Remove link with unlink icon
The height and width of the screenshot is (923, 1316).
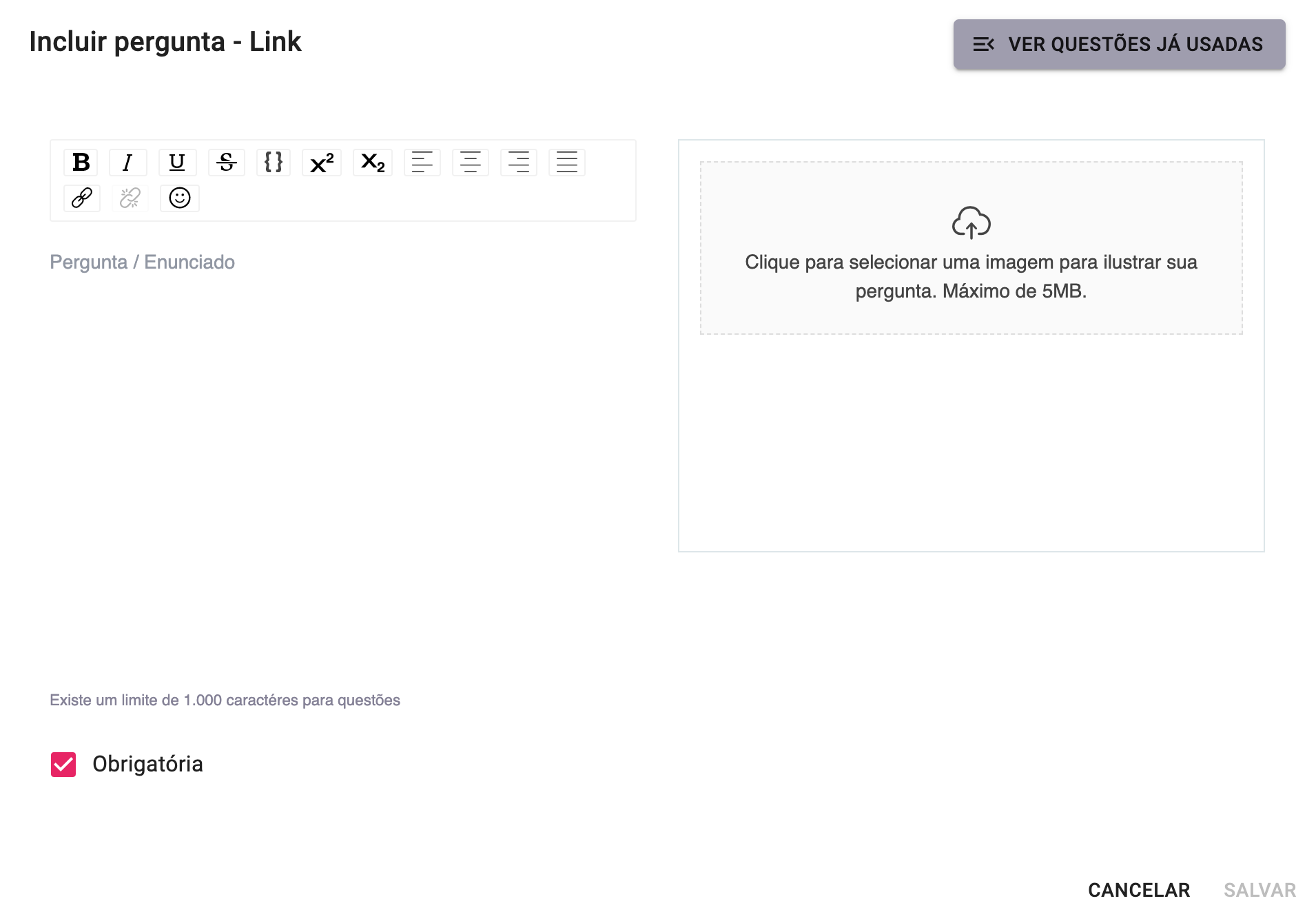click(x=130, y=198)
